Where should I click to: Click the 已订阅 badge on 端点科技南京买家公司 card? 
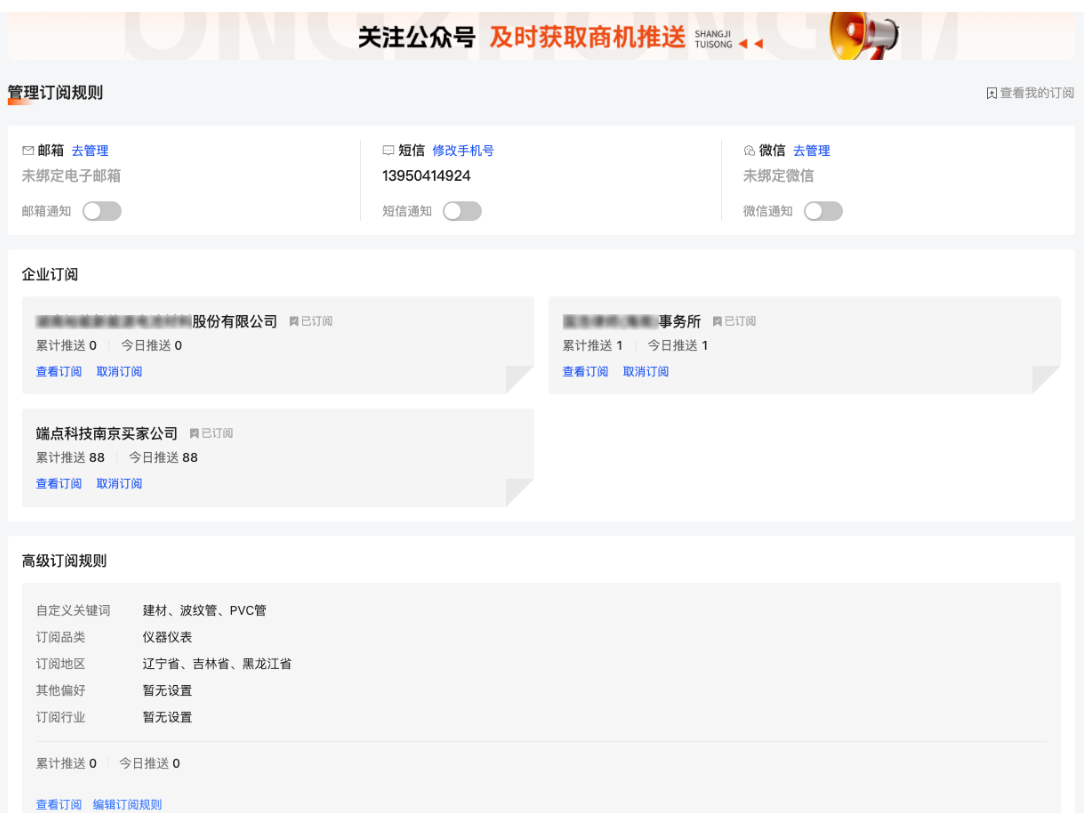(211, 433)
